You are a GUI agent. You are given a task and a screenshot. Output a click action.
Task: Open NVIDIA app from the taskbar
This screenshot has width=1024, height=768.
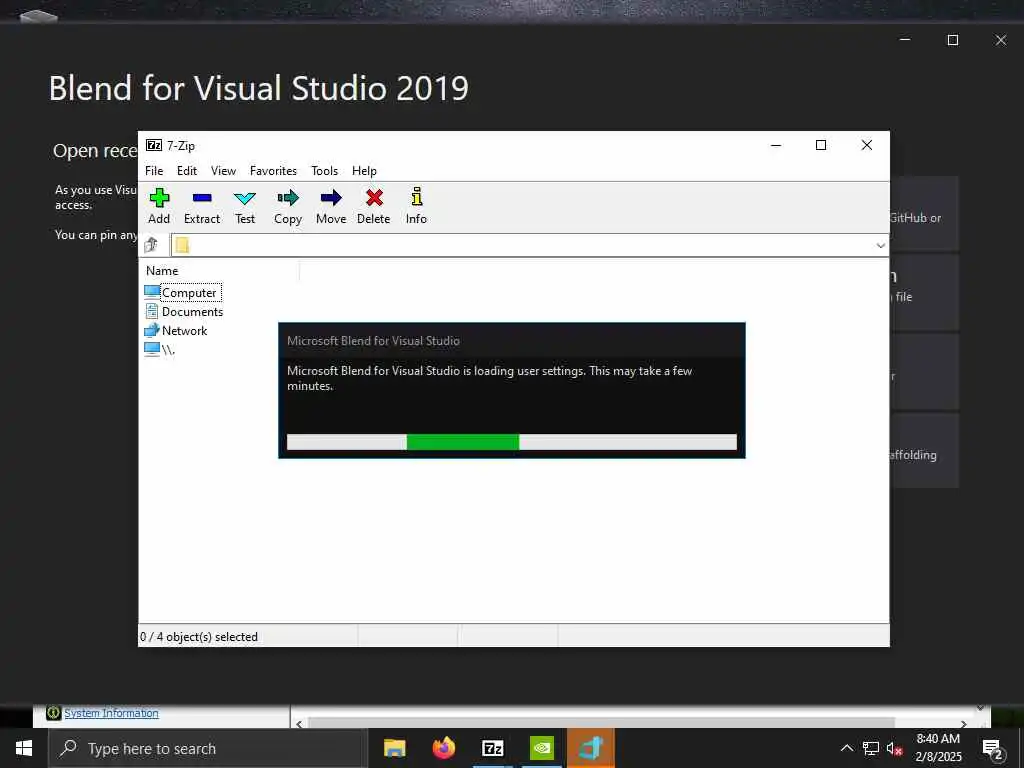541,748
